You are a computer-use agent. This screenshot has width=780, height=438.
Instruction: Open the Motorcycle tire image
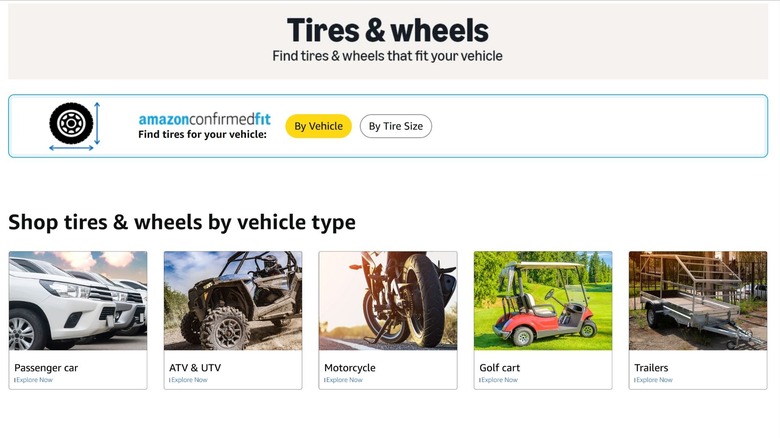coord(388,301)
